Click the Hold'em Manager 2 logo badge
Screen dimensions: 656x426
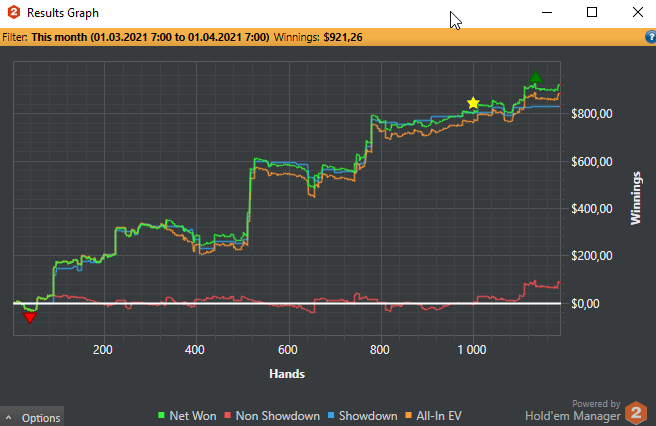tap(636, 413)
